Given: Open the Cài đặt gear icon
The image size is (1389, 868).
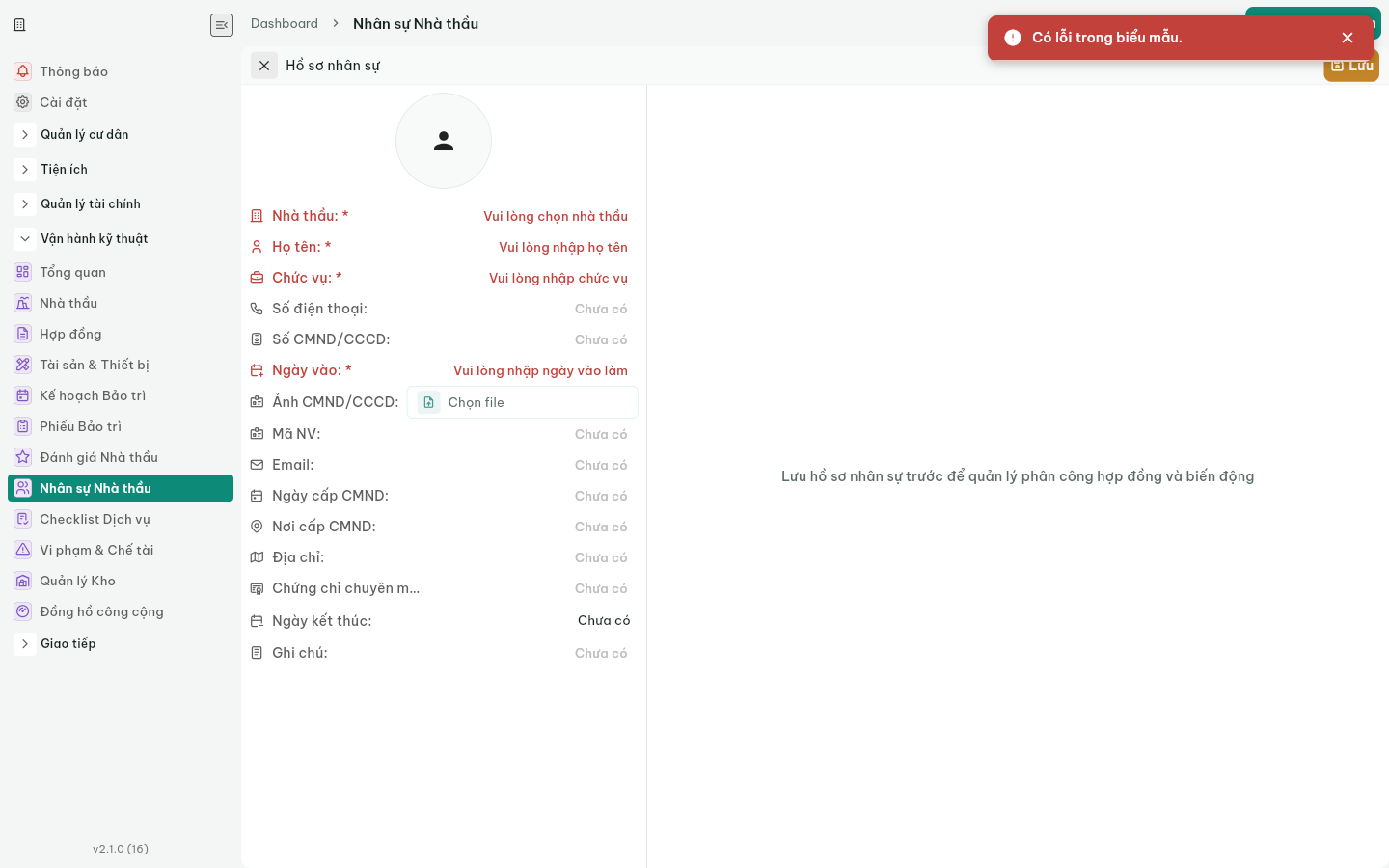Looking at the screenshot, I should 23,102.
